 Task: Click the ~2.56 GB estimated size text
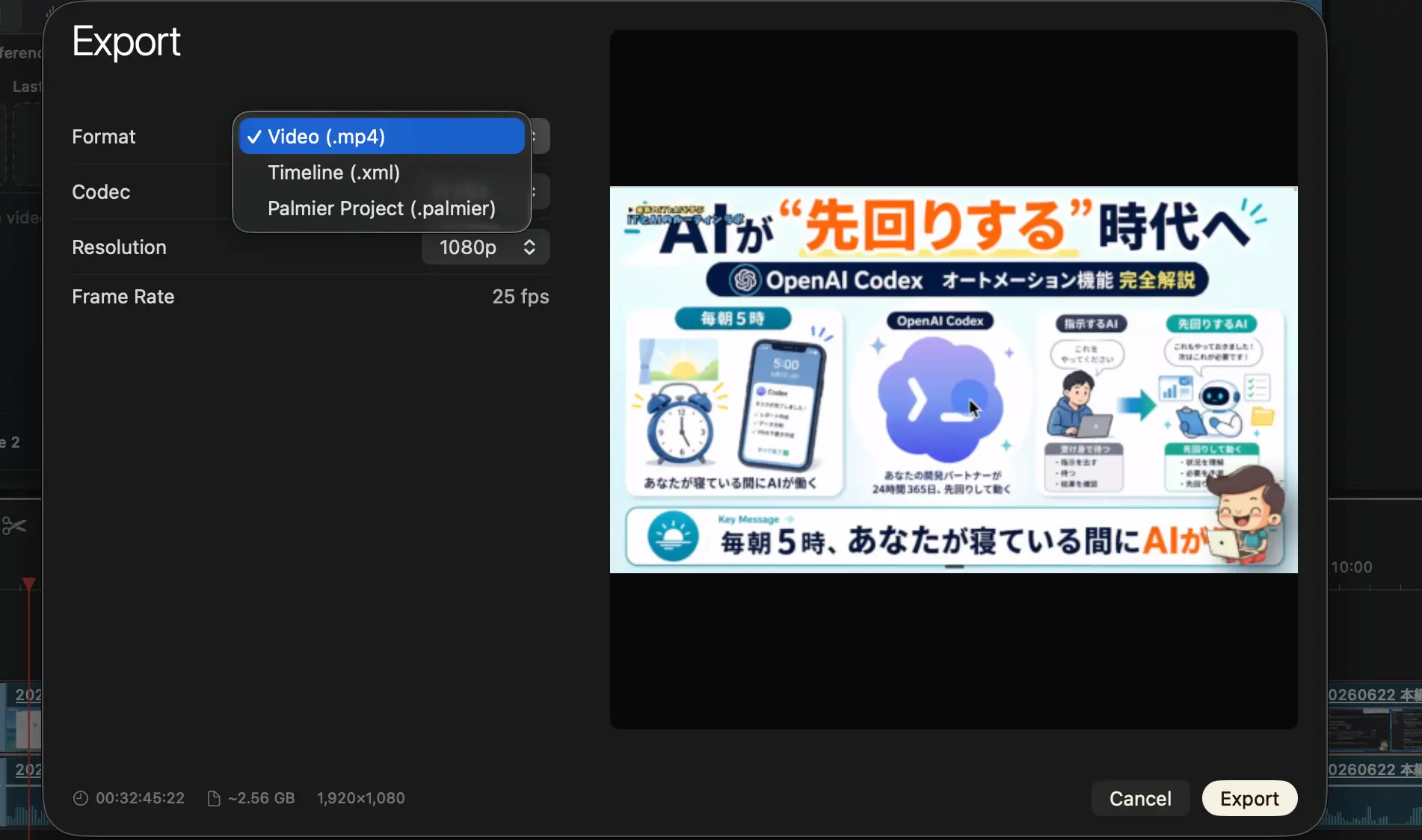pos(262,798)
